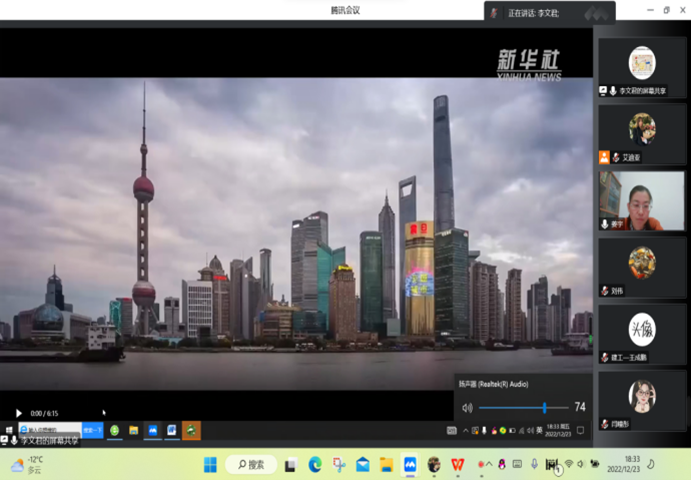Open touch keyboard tray icon
Image resolution: width=691 pixels, height=480 pixels.
point(517,464)
